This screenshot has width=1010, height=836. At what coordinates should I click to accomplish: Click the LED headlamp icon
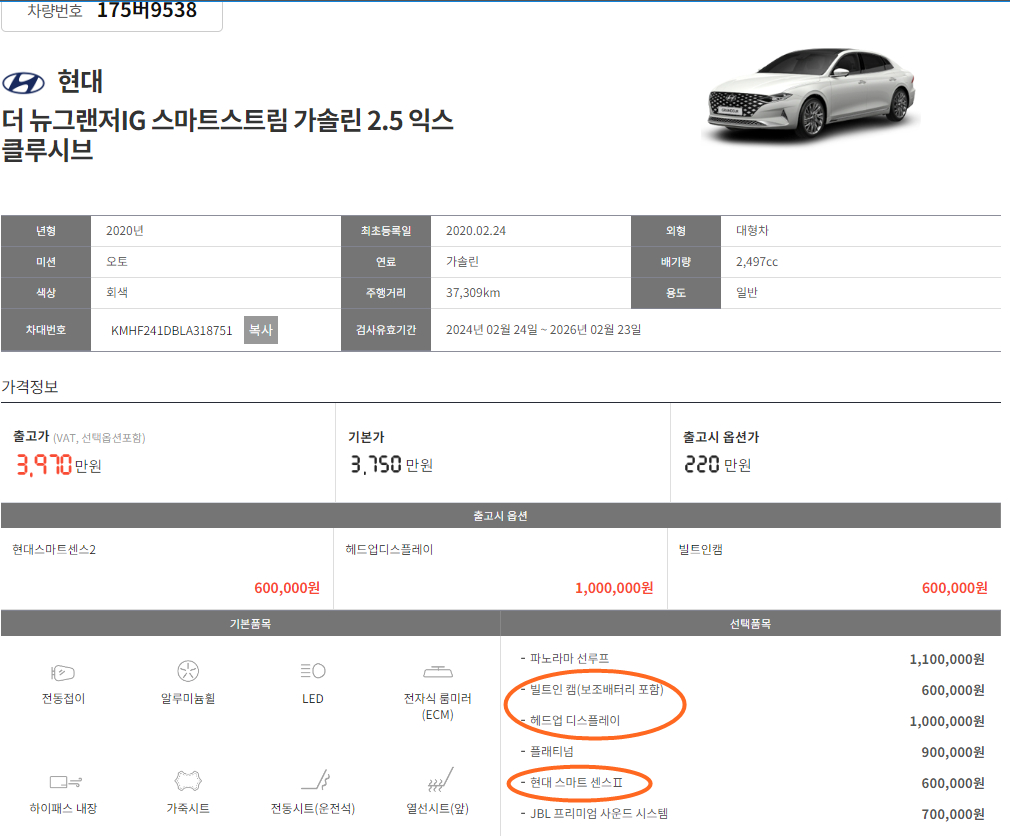tap(313, 671)
